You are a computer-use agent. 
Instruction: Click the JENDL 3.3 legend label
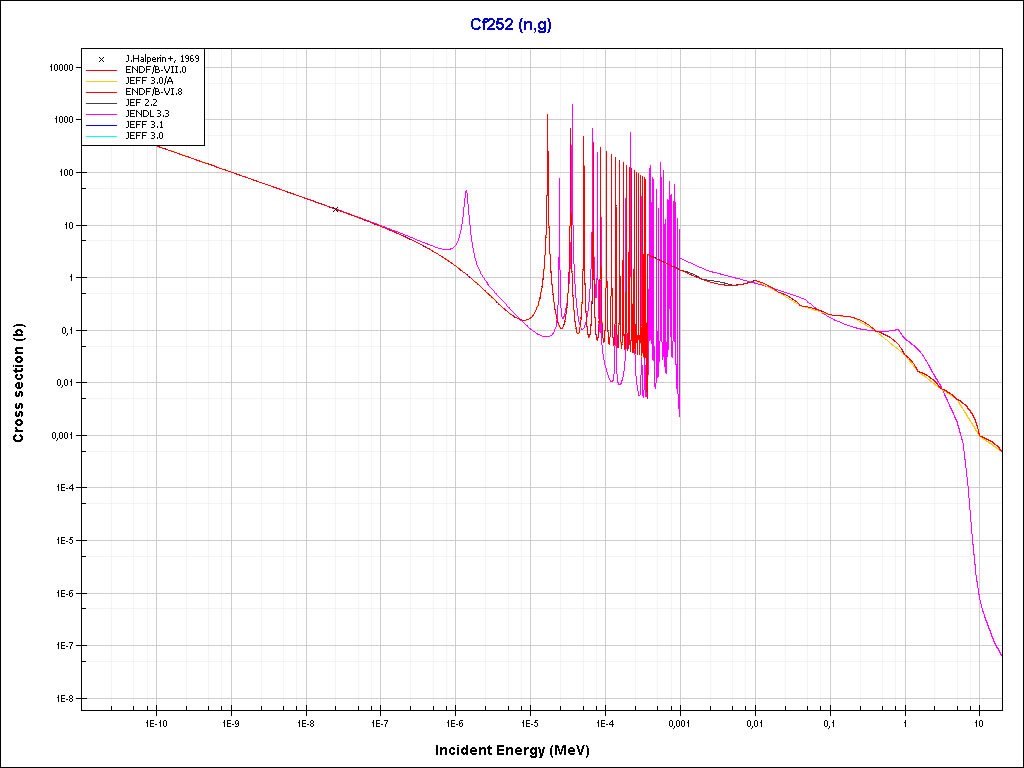point(147,114)
